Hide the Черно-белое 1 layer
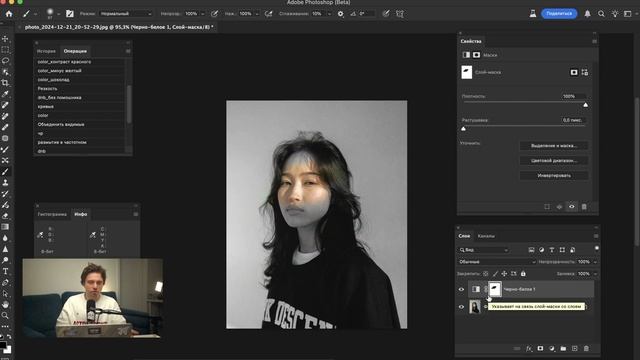Screen dimensions: 640x360 pos(462,289)
